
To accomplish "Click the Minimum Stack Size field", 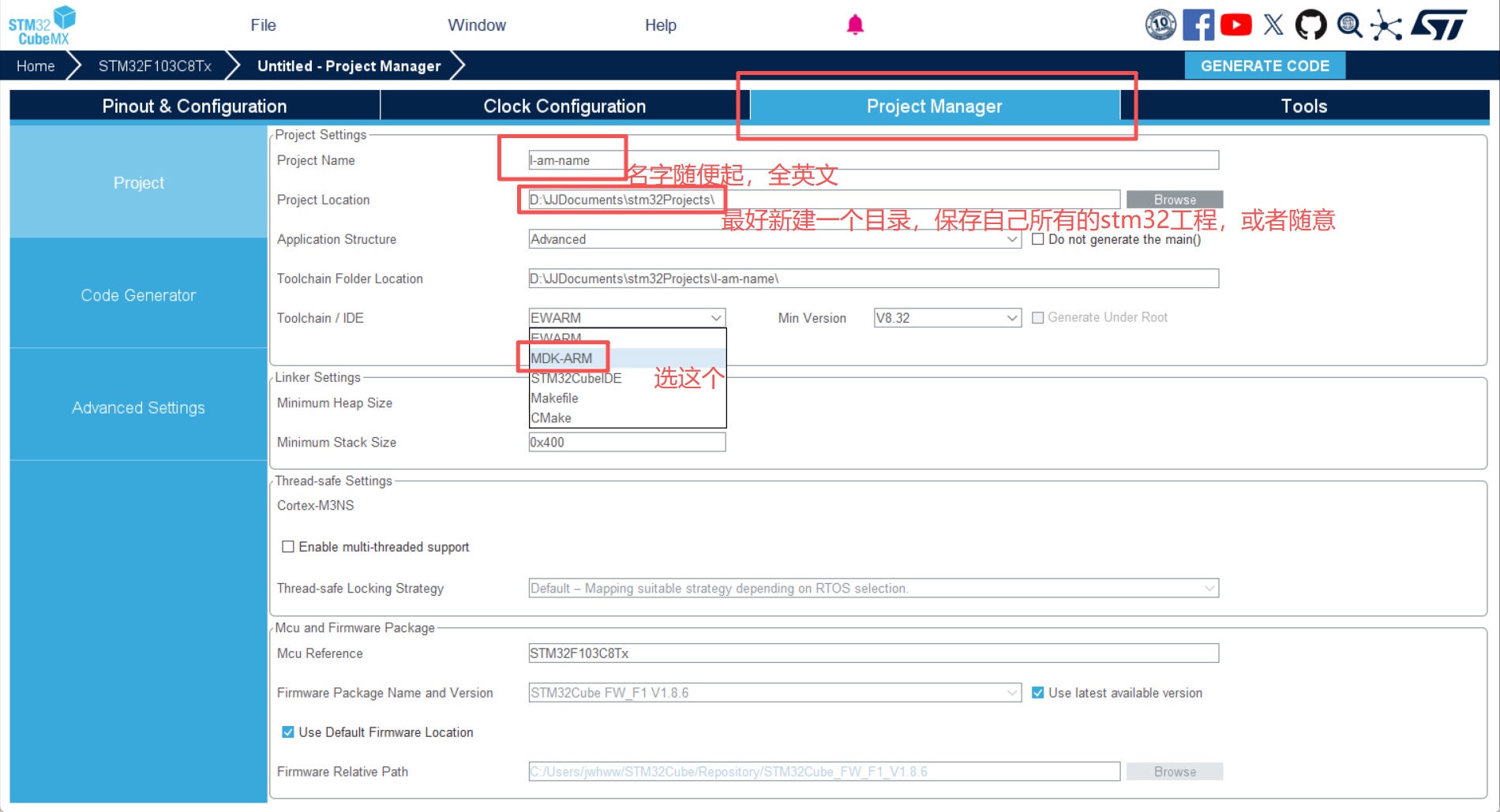I will click(x=627, y=443).
